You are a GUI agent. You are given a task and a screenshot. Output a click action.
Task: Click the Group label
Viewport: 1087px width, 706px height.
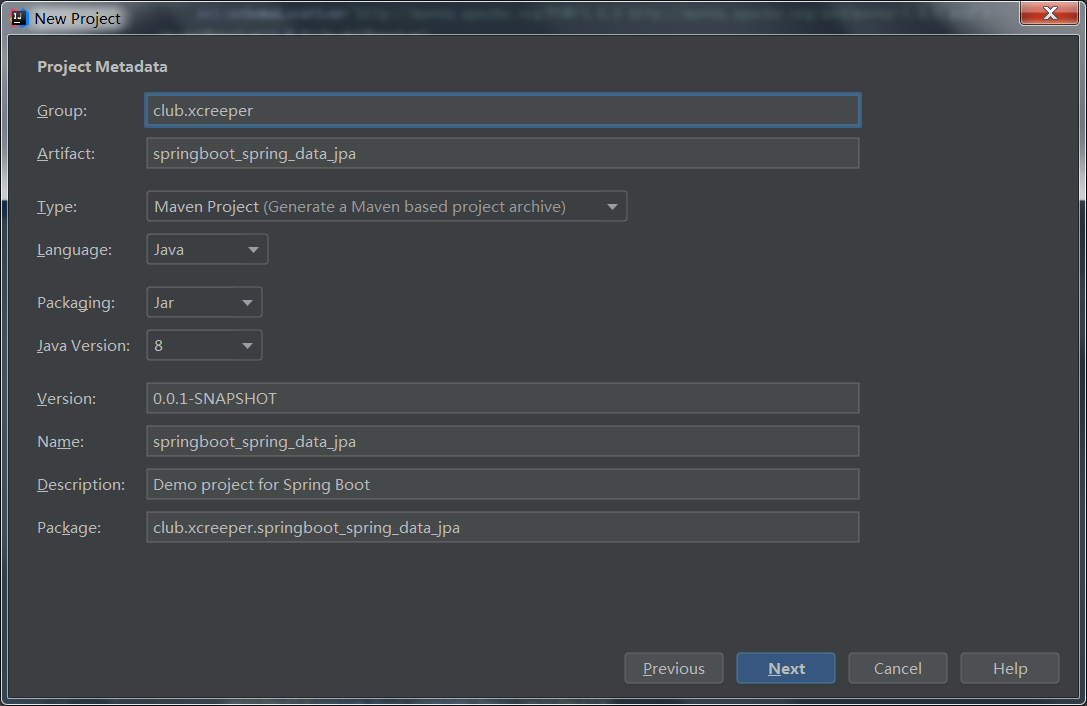click(x=62, y=111)
